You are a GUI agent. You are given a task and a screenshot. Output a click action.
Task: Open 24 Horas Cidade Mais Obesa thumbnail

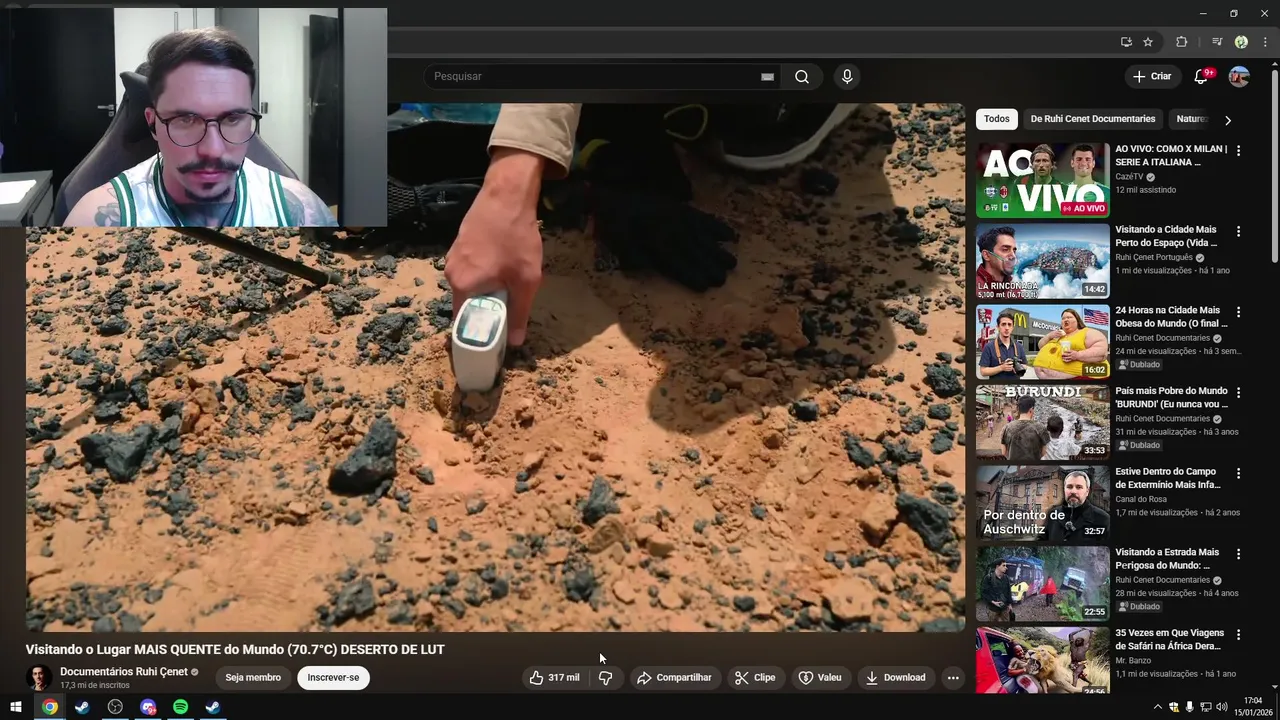(1043, 342)
